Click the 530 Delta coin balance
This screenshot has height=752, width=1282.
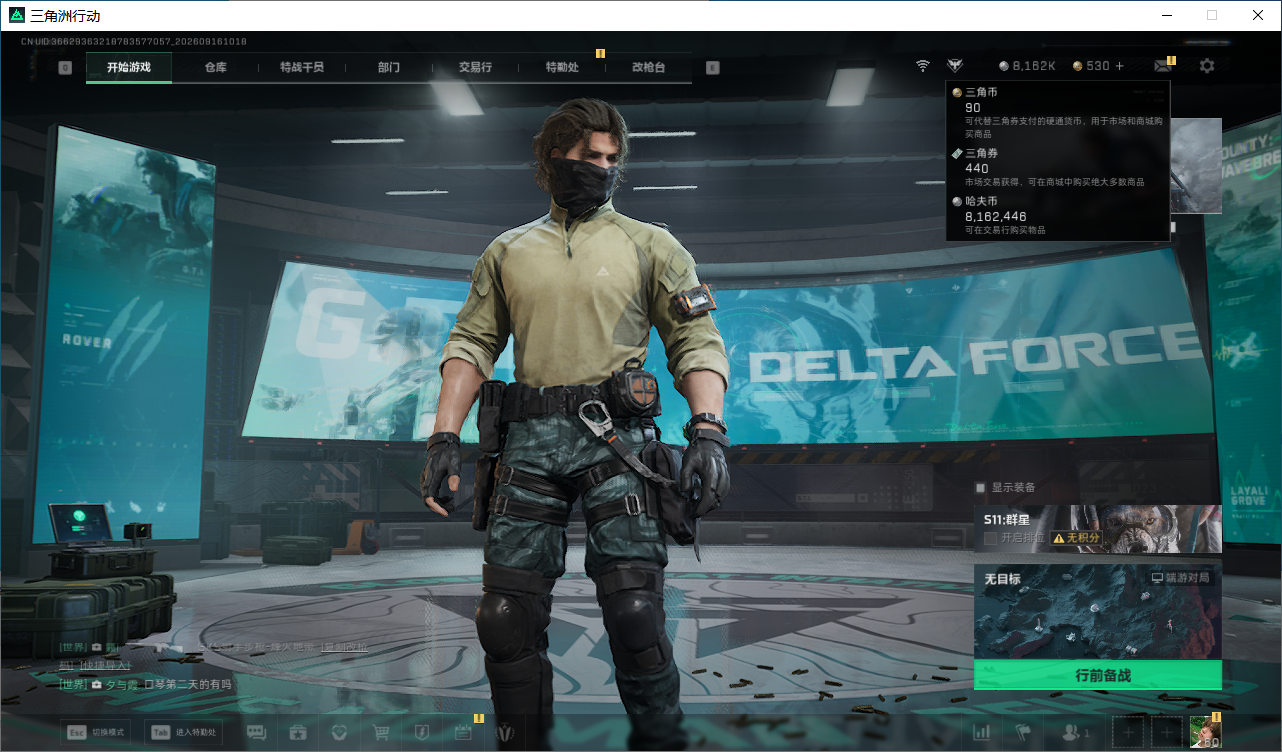(x=1091, y=66)
